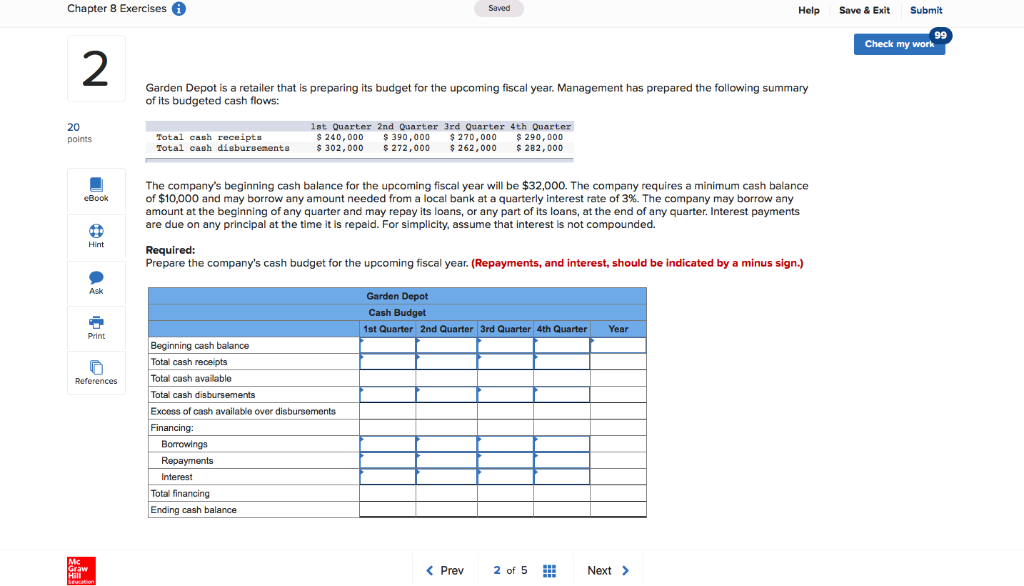
Task: Select the Interest 4th Quarter input cell
Action: click(x=562, y=477)
